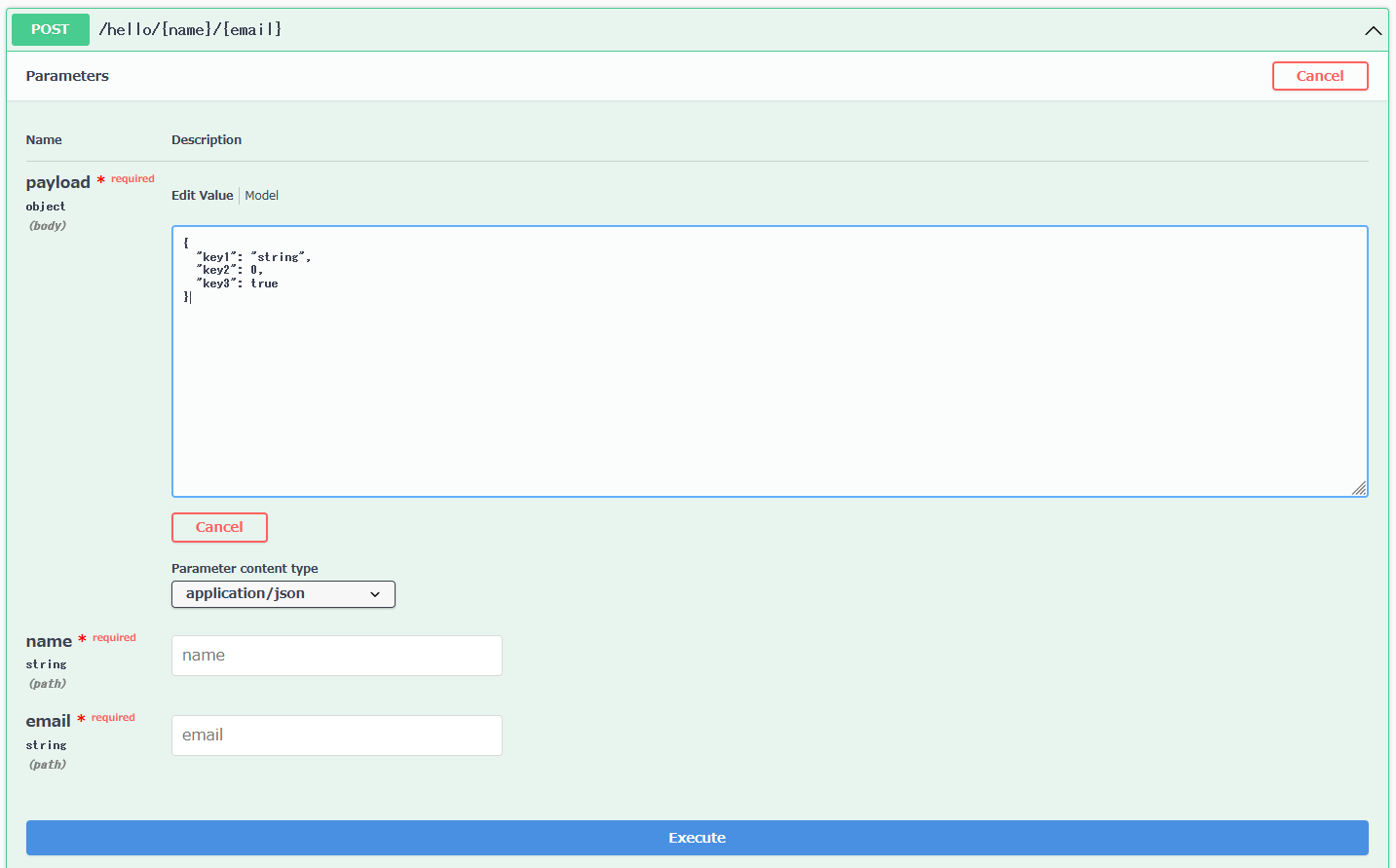The width and height of the screenshot is (1396, 868).
Task: Click the object type label under payload
Action: (47, 207)
